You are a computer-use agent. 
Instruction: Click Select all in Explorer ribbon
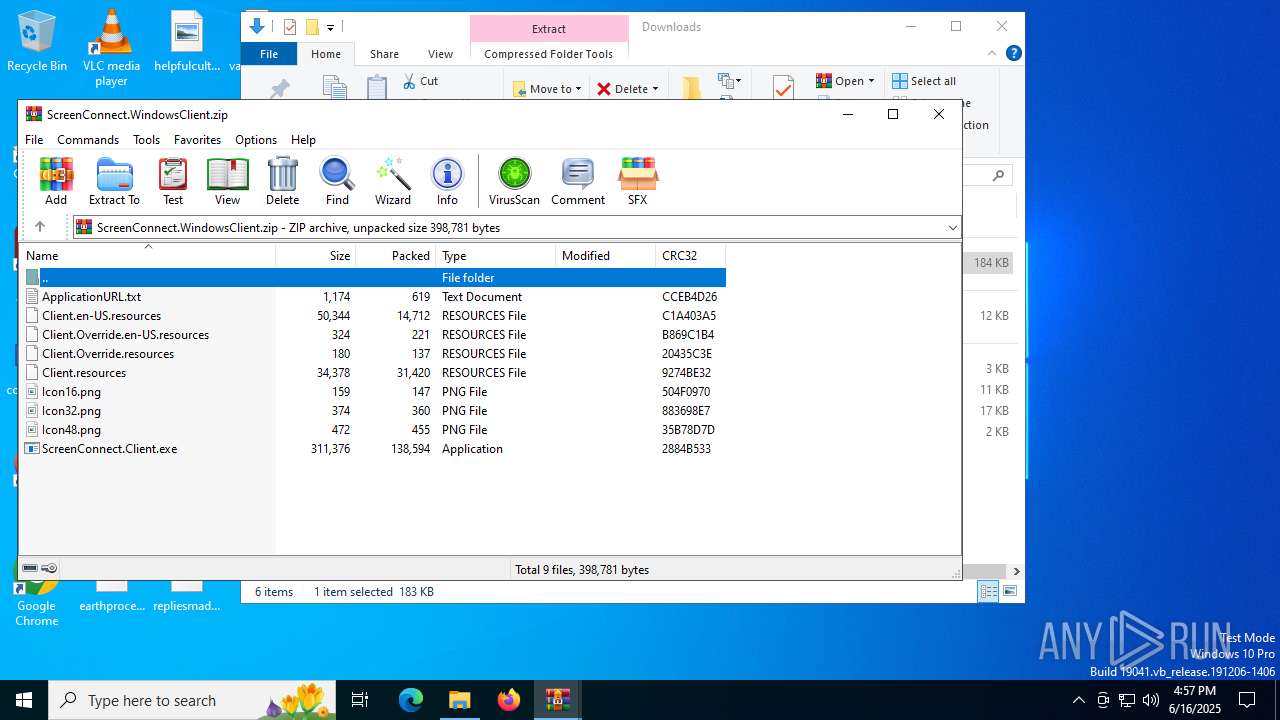924,81
